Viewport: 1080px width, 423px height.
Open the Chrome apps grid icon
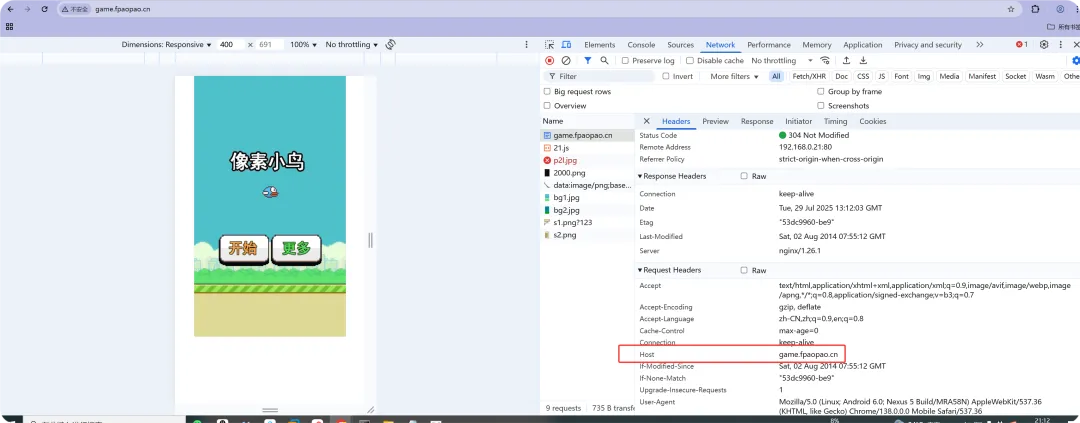tap(10, 26)
